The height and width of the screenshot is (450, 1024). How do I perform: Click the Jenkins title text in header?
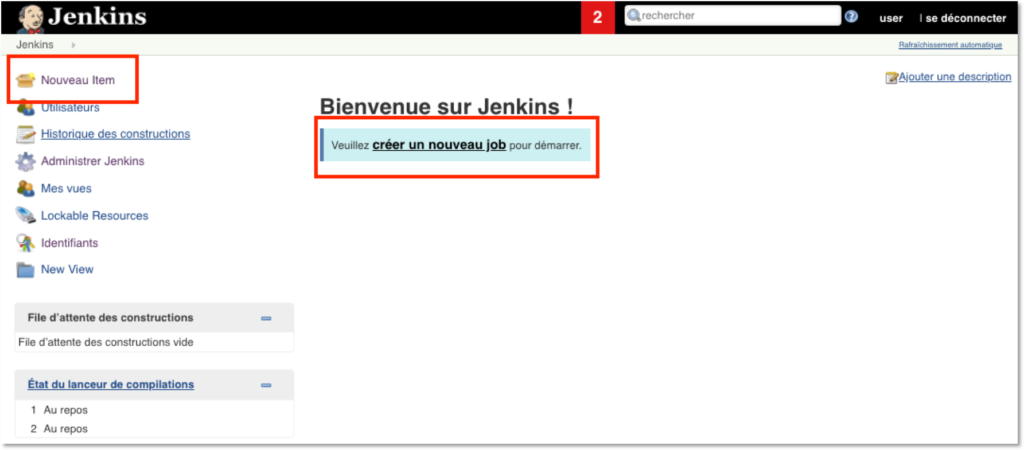point(97,18)
